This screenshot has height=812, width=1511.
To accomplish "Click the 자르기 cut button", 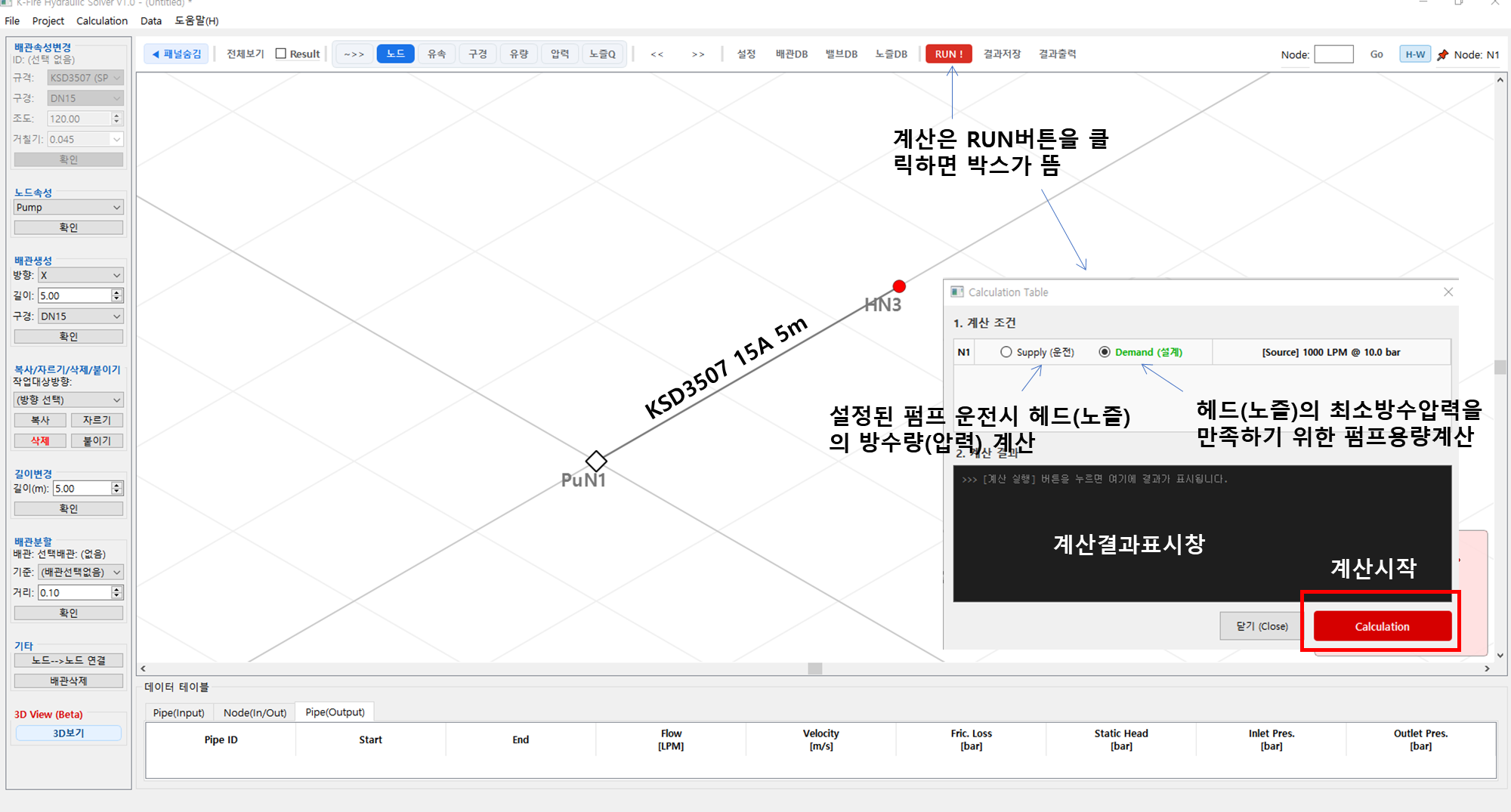I will click(x=97, y=420).
